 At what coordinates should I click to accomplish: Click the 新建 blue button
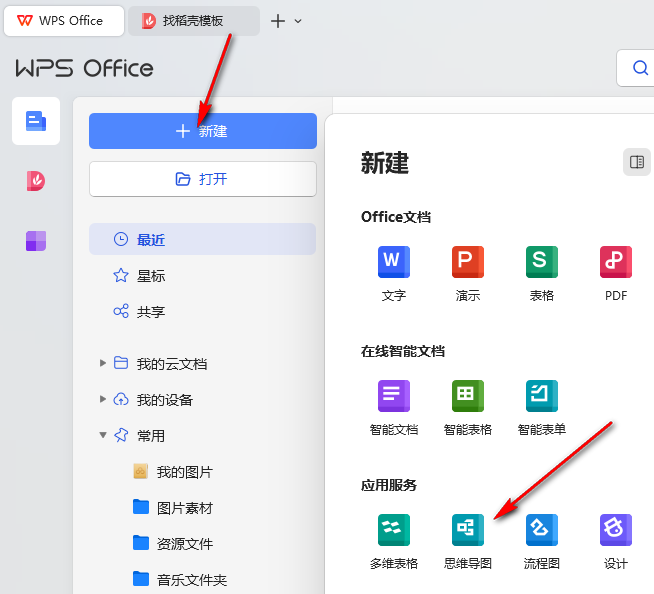[x=203, y=131]
